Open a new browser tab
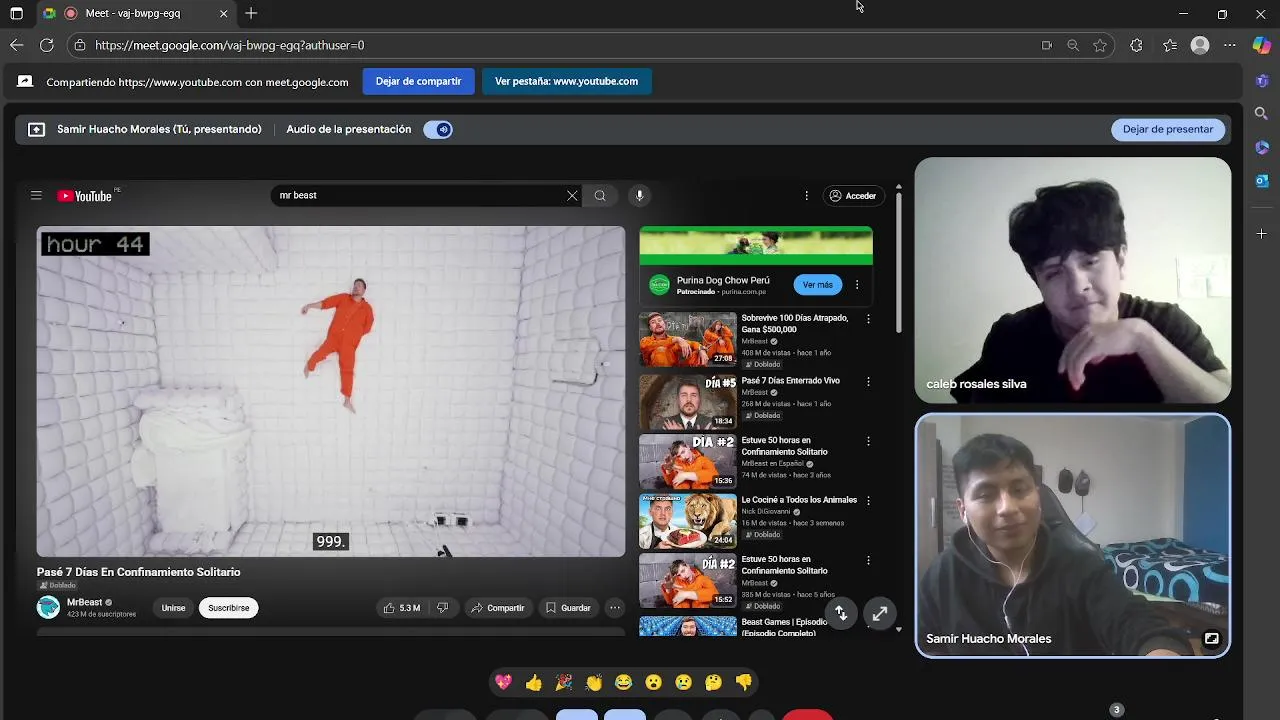1280x720 pixels. tap(251, 14)
